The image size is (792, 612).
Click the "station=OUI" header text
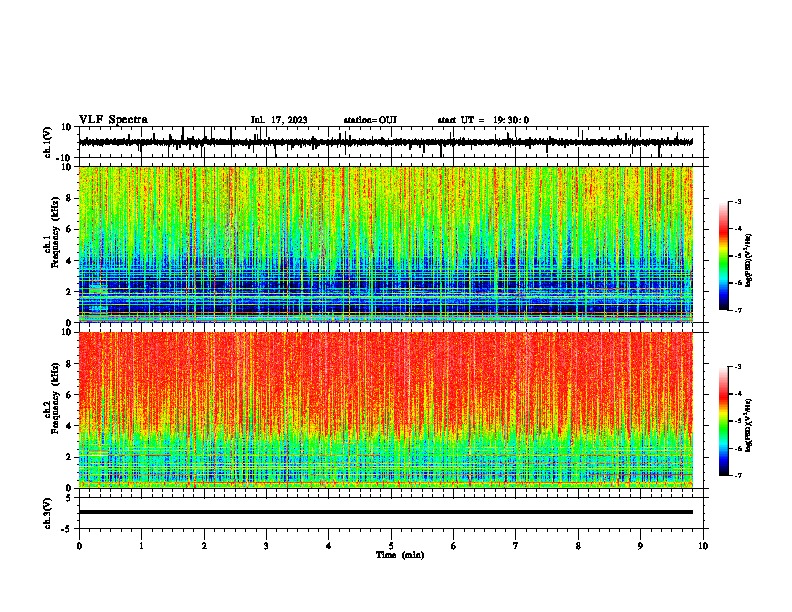click(x=370, y=120)
